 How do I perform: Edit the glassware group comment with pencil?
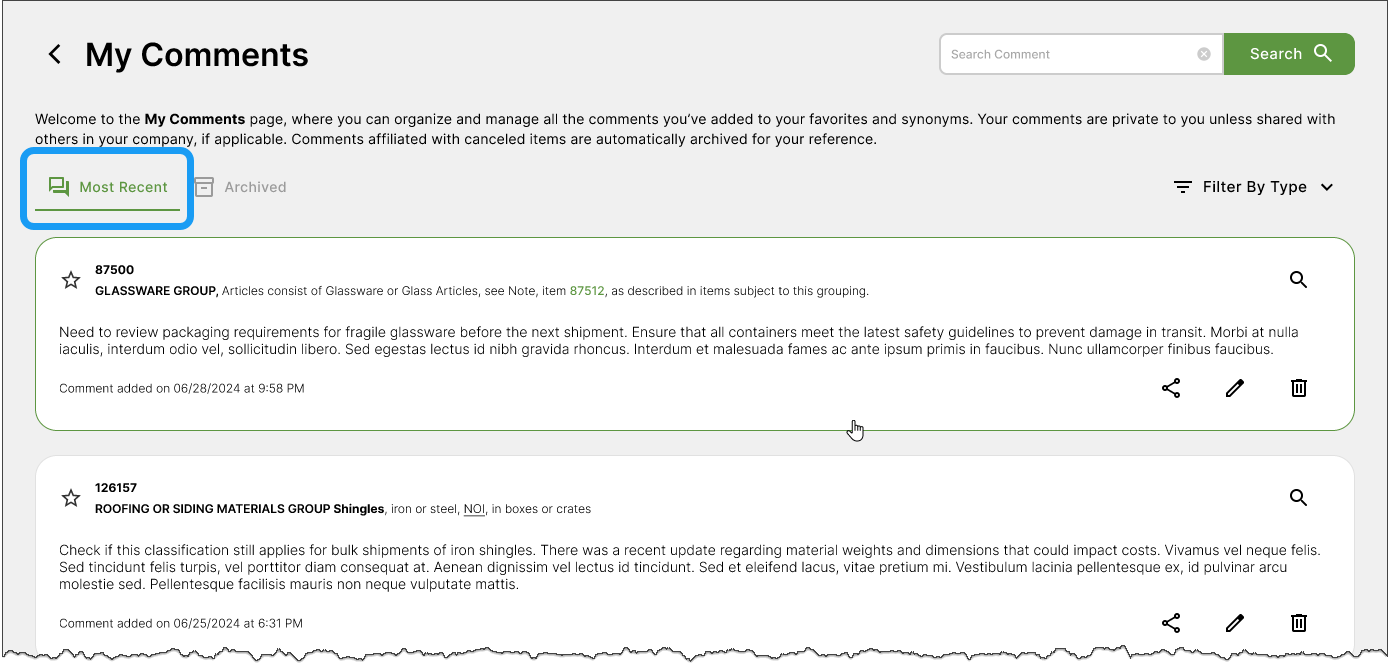coord(1235,388)
